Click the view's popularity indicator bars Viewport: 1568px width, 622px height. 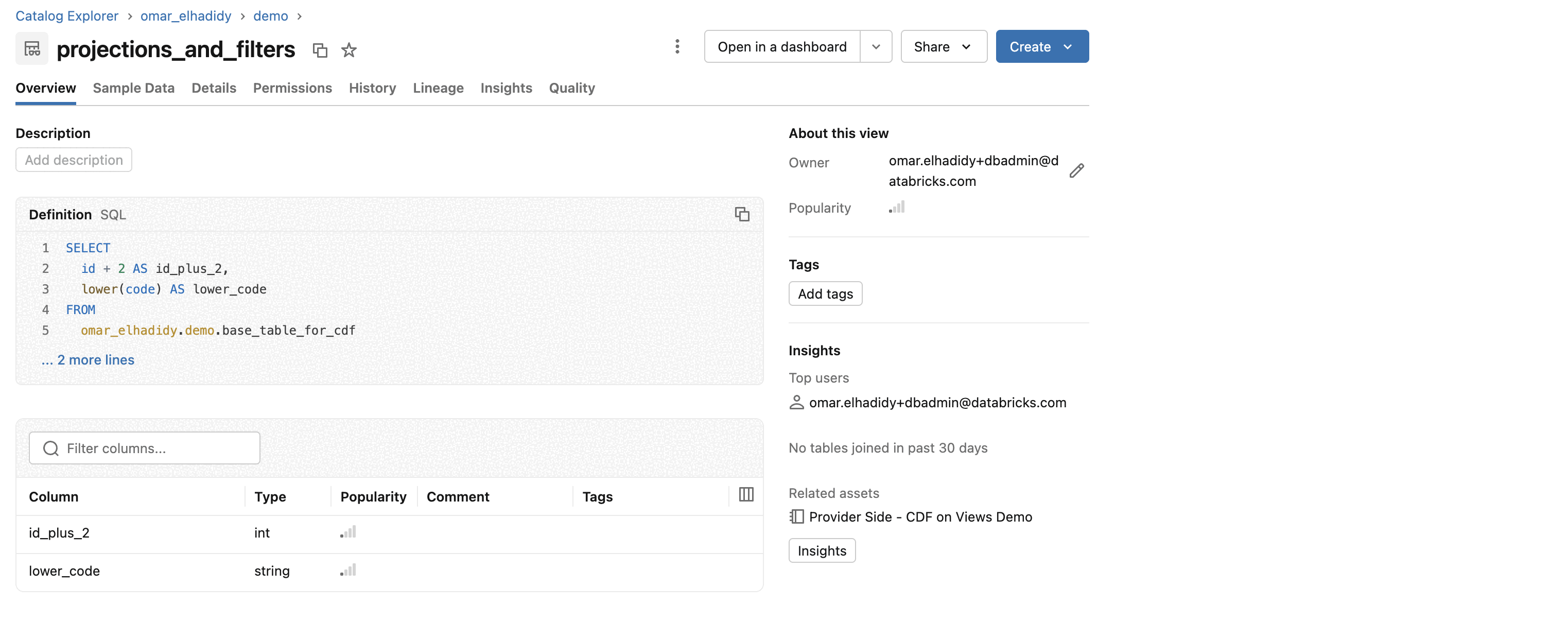[897, 208]
